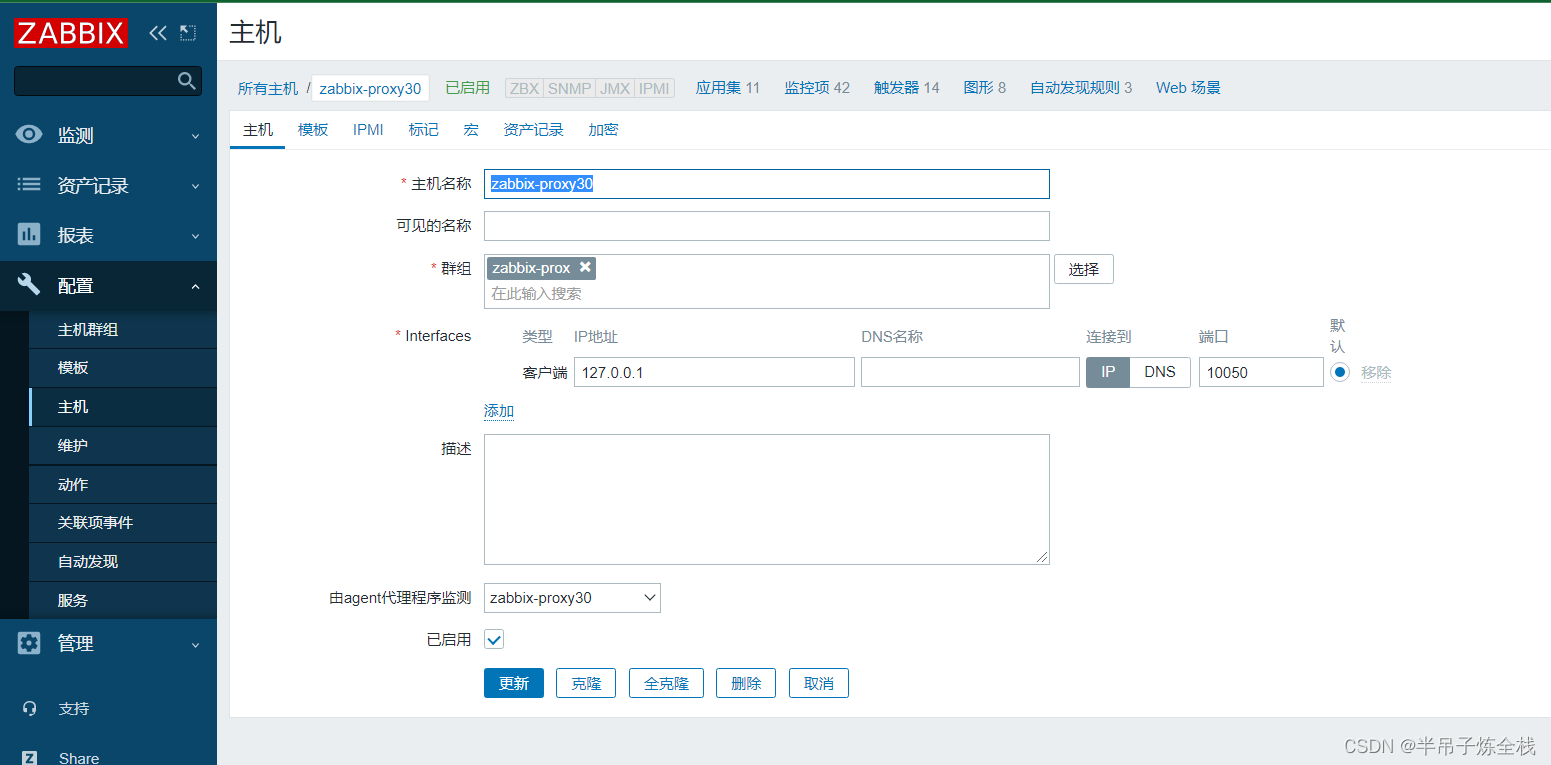
Task: Click the 可见的名称 input field
Action: (x=767, y=226)
